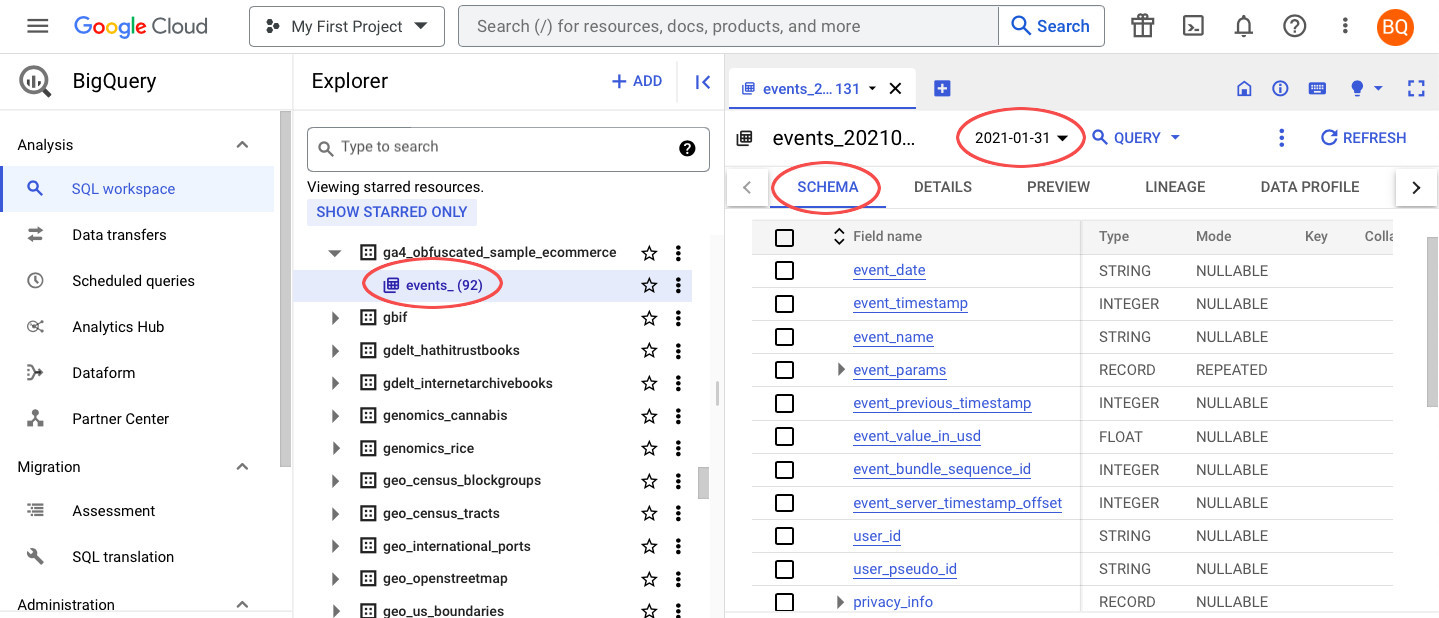The width and height of the screenshot is (1439, 618).
Task: Open the BQ account avatar
Action: pyautogui.click(x=1395, y=27)
